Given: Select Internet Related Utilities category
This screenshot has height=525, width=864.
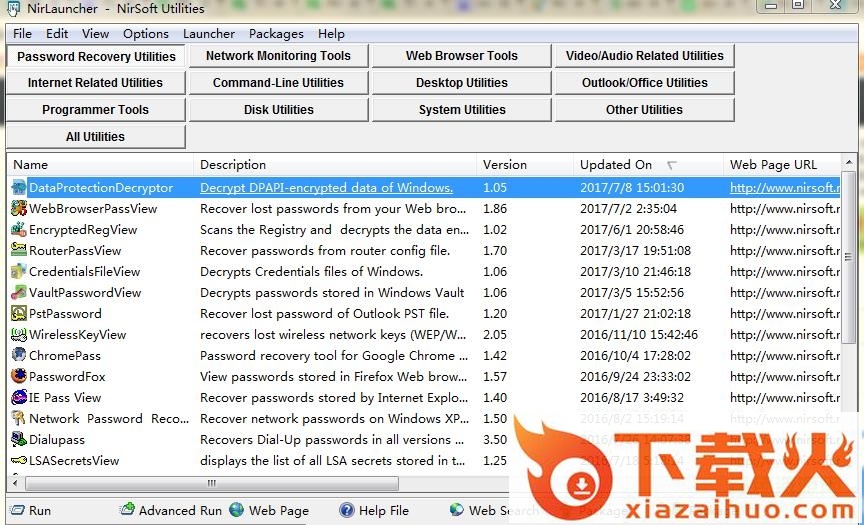Looking at the screenshot, I should (95, 83).
